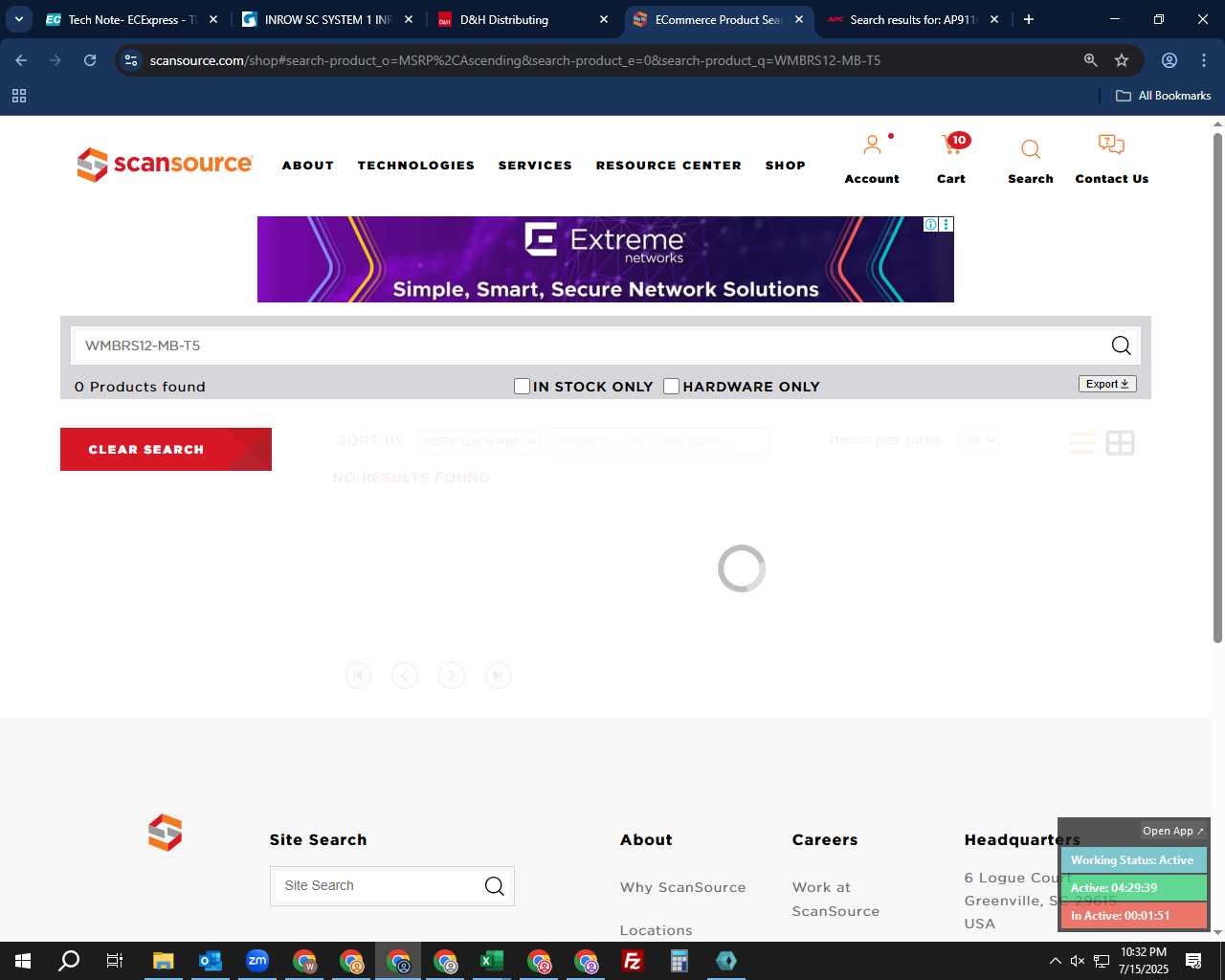Open File Explorer from the taskbar
Image resolution: width=1225 pixels, height=980 pixels.
(x=164, y=961)
